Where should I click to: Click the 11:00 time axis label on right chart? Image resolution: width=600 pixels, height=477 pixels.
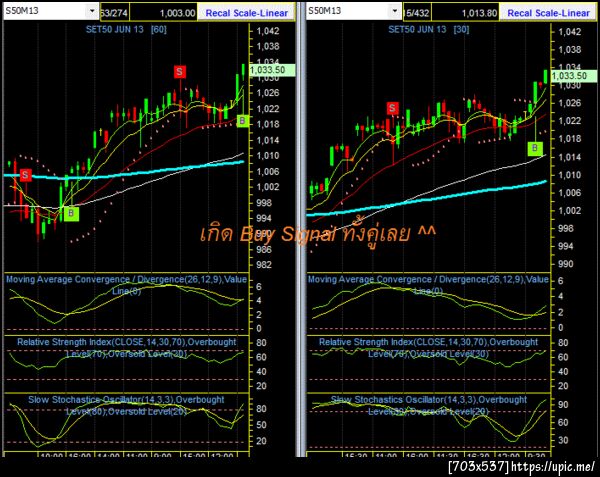(x=386, y=456)
